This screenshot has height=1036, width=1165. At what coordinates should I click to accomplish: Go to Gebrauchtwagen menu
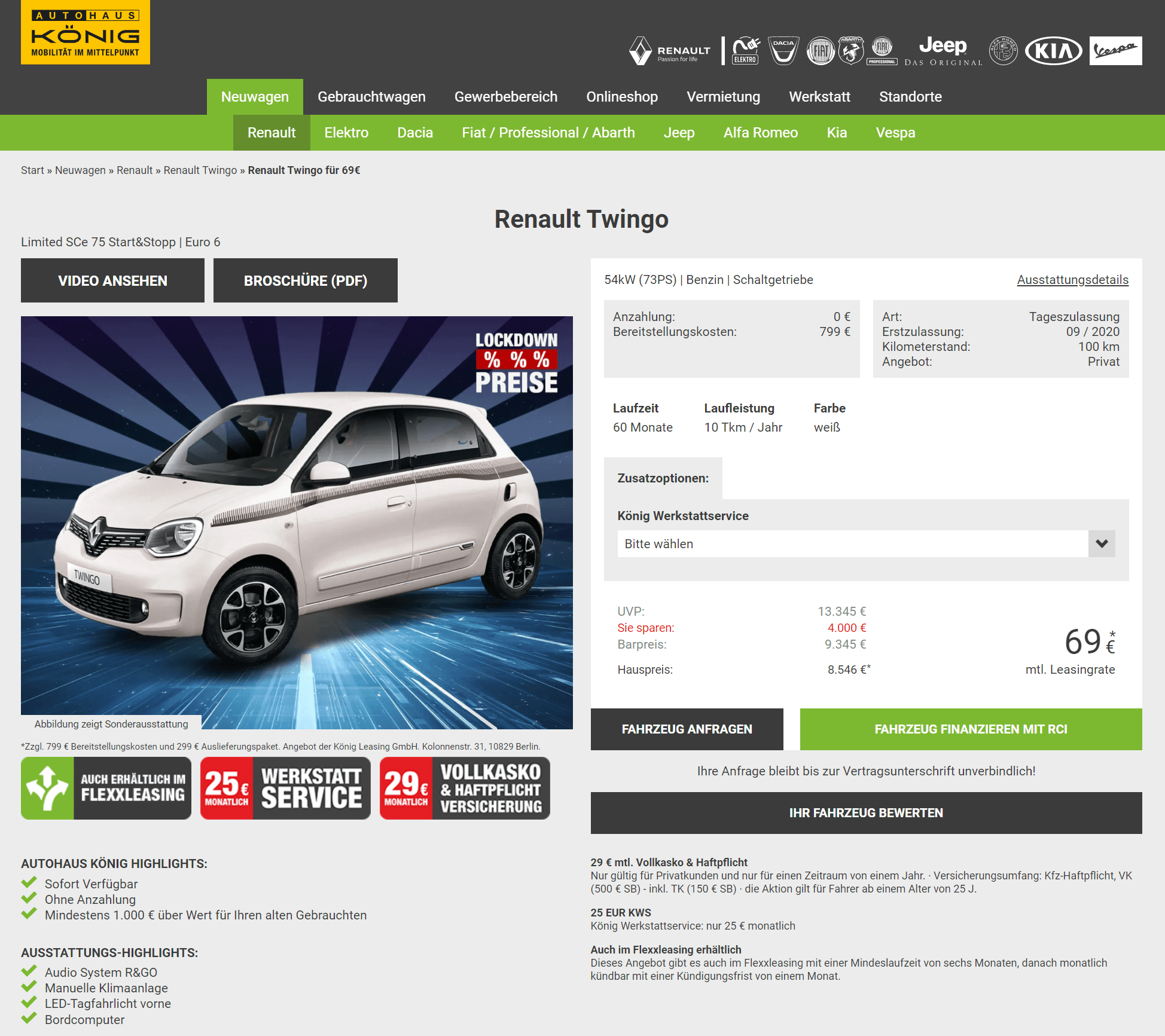pos(371,97)
